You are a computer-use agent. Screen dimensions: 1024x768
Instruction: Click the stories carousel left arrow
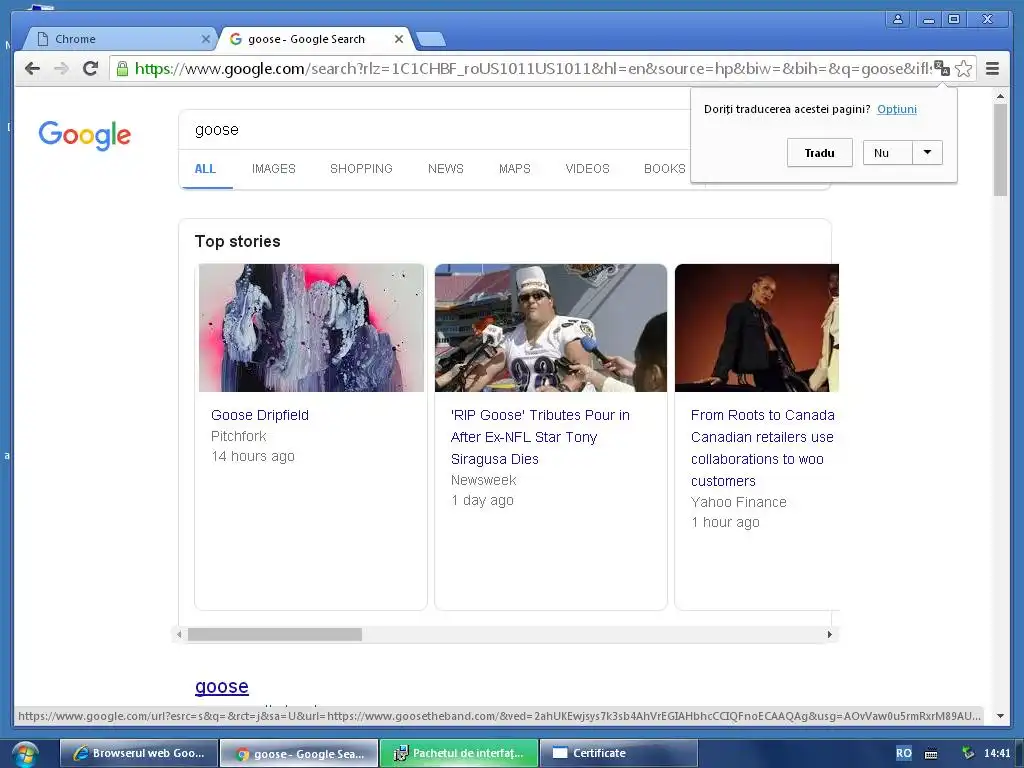[x=179, y=634]
